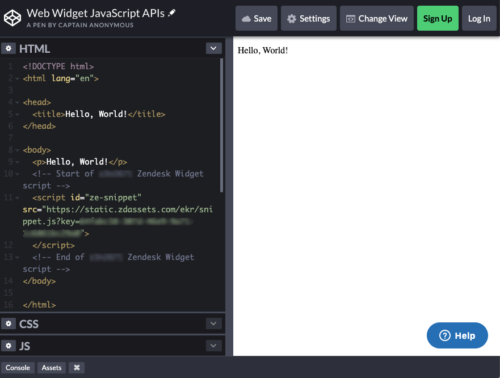Open the pen Settings
The width and height of the screenshot is (500, 378).
[x=309, y=18]
